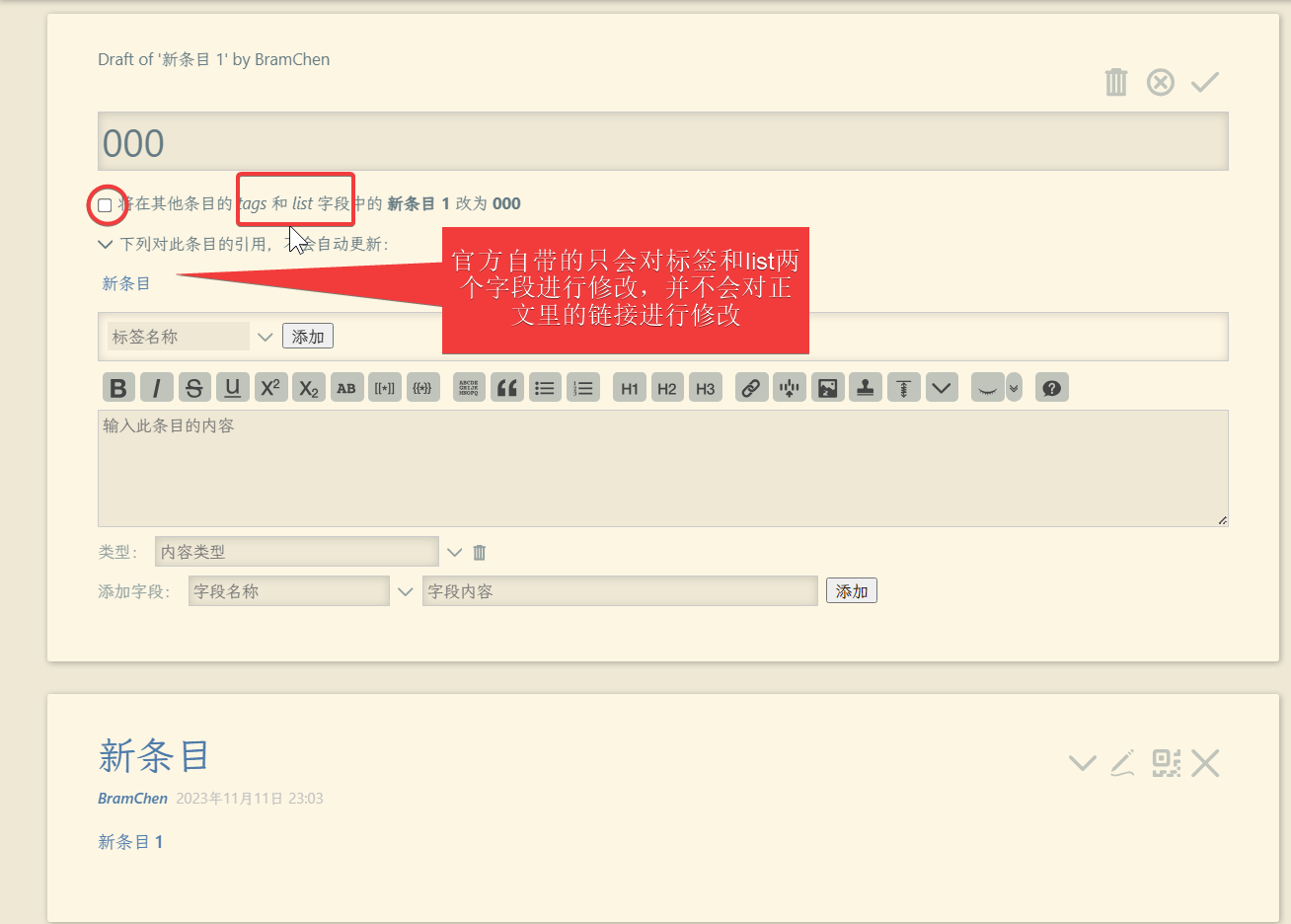
Task: Apply superscript formatting
Action: pos(270,388)
